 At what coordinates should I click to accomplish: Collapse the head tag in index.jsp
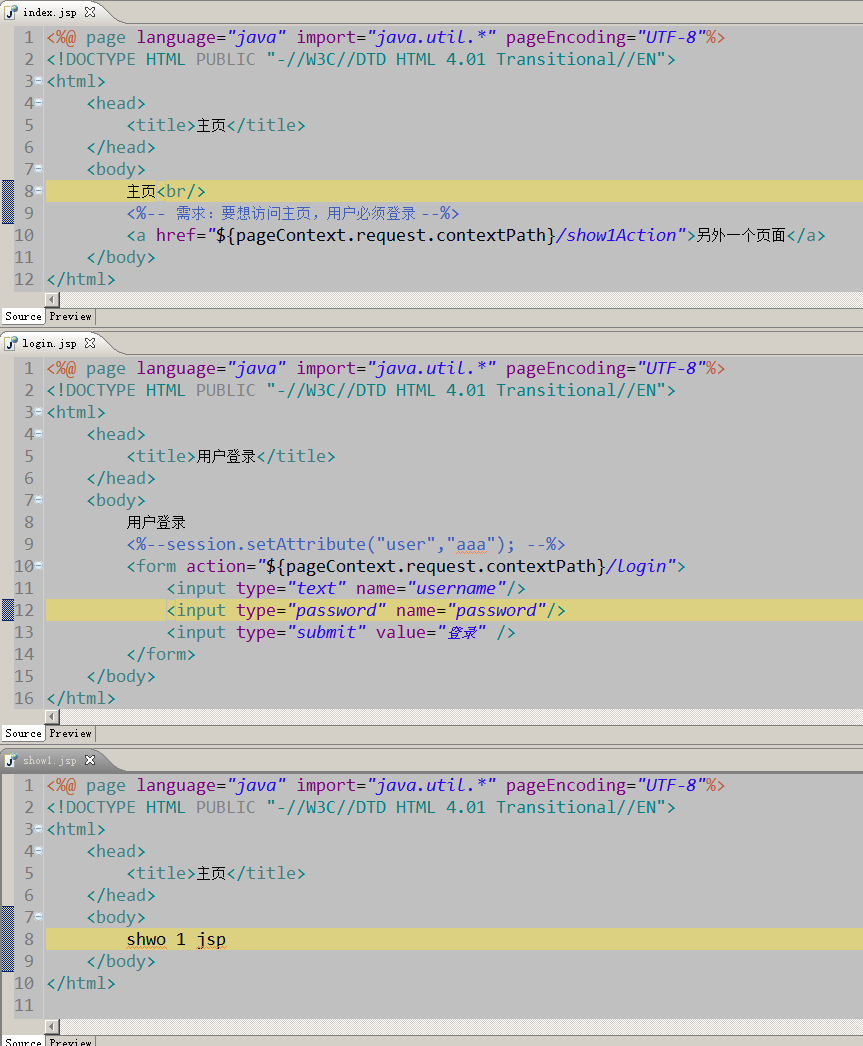(39, 103)
